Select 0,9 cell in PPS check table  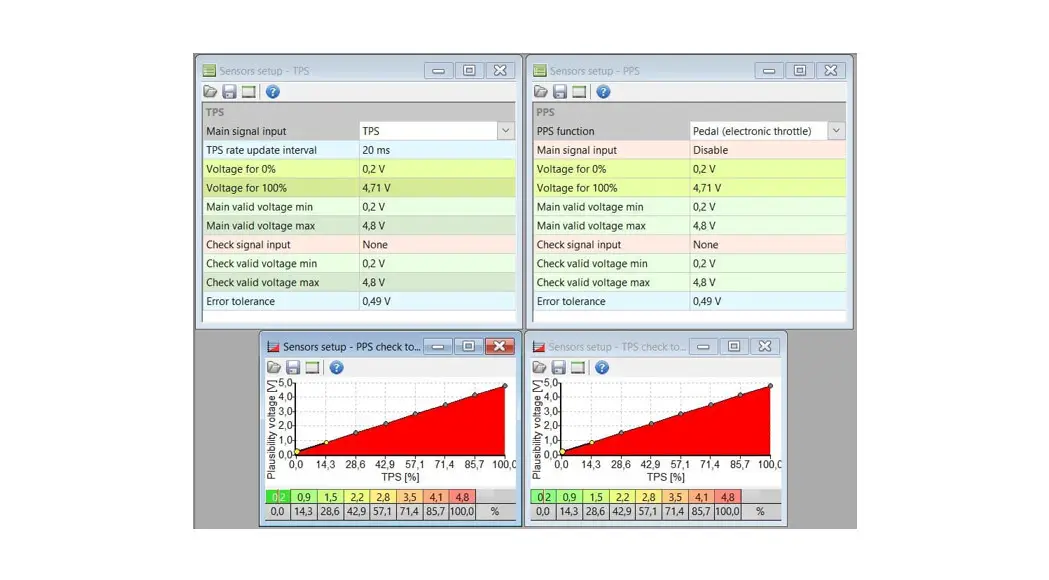pyautogui.click(x=304, y=497)
